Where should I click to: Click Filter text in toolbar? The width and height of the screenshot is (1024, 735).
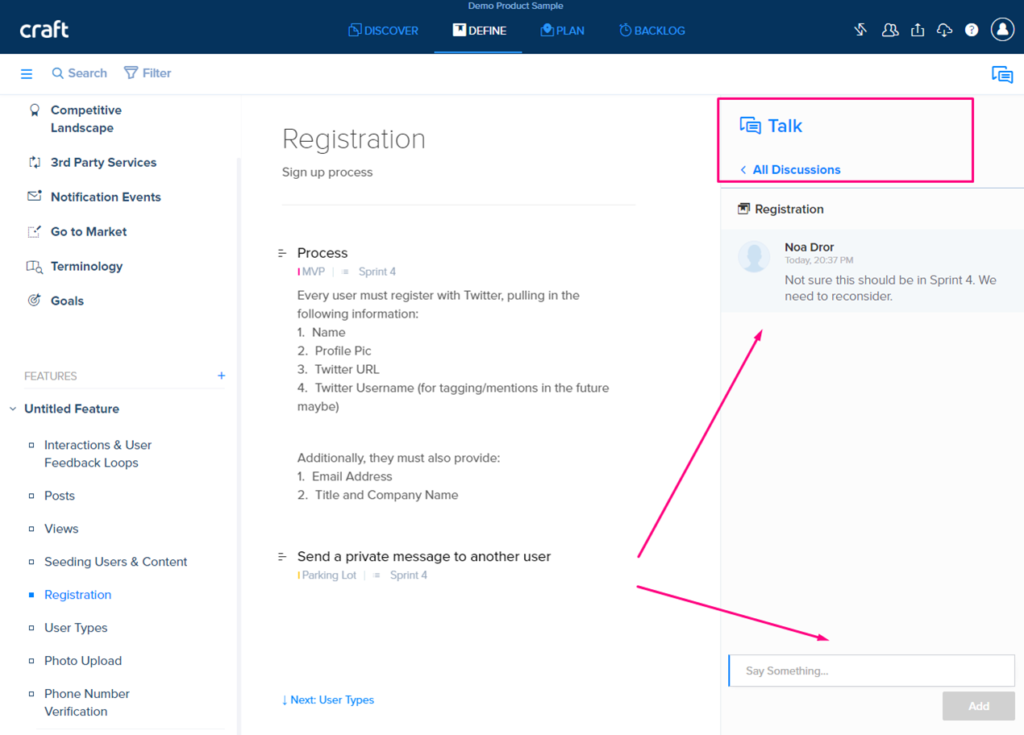tap(157, 73)
